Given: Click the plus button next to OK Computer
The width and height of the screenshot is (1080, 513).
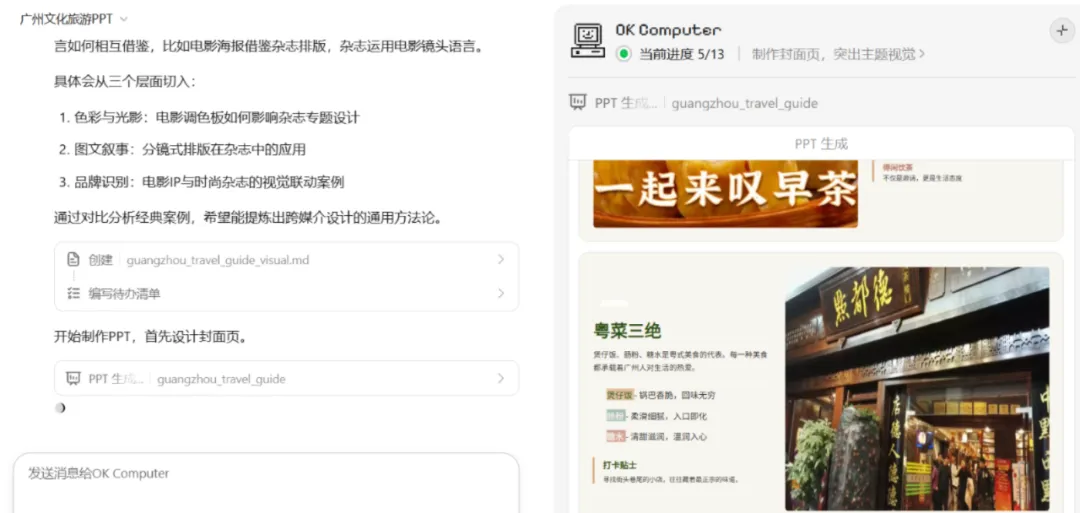Looking at the screenshot, I should (1061, 32).
